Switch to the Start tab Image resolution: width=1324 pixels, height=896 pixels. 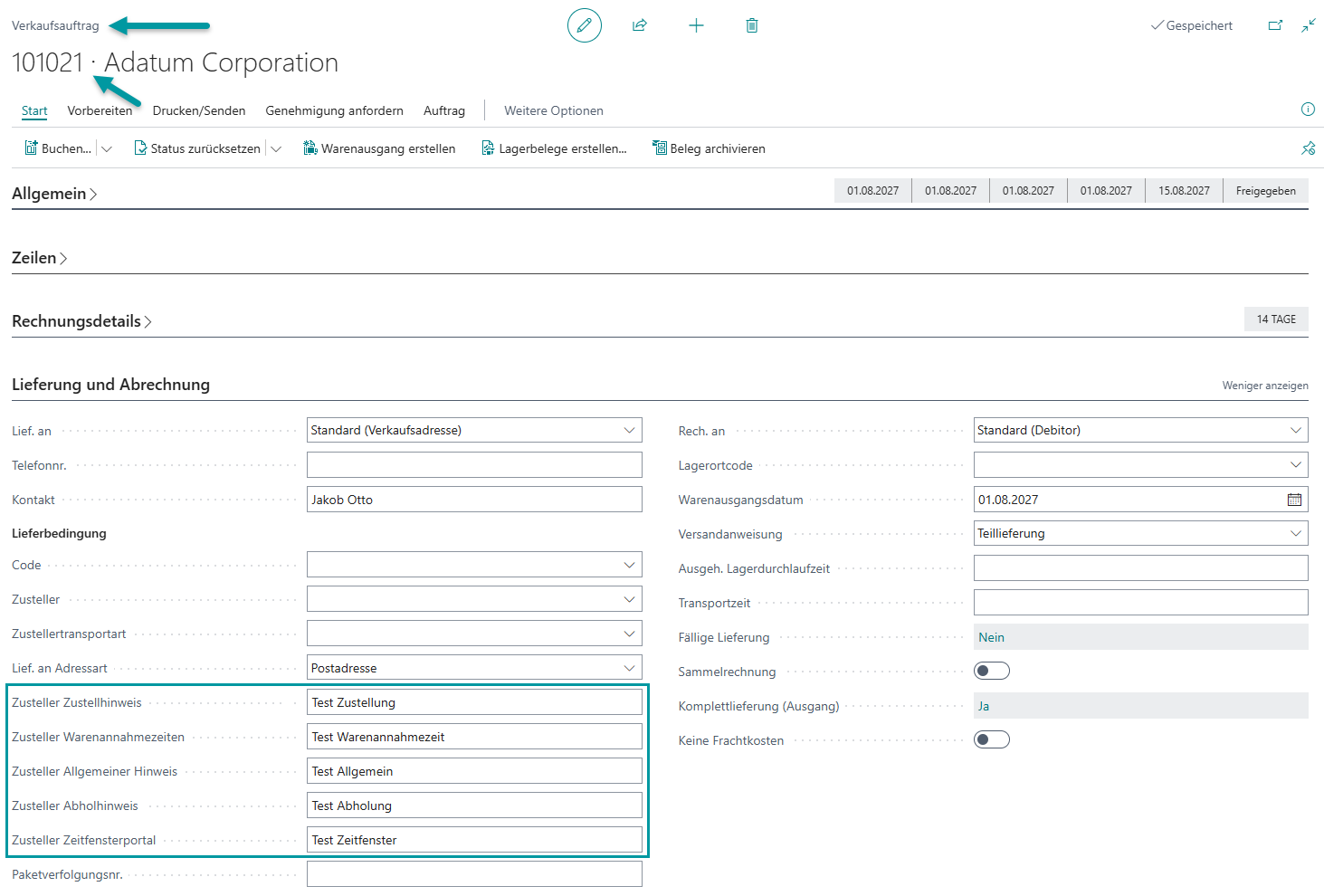click(x=34, y=110)
